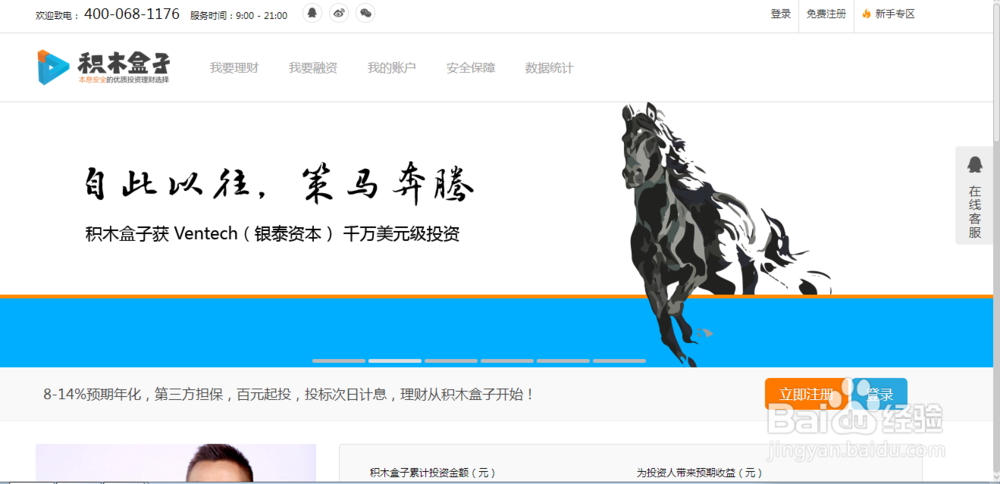Click the phone number 400-068-1176
Image resolution: width=1000 pixels, height=484 pixels.
(x=131, y=14)
